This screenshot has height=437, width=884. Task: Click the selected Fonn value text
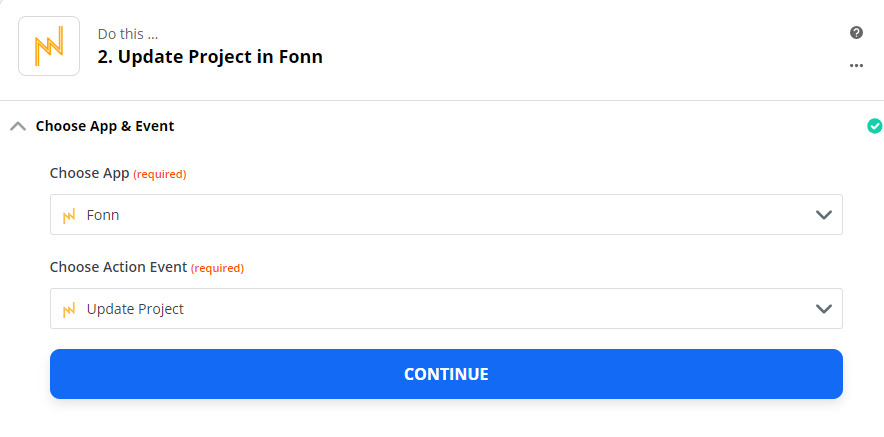pos(103,215)
